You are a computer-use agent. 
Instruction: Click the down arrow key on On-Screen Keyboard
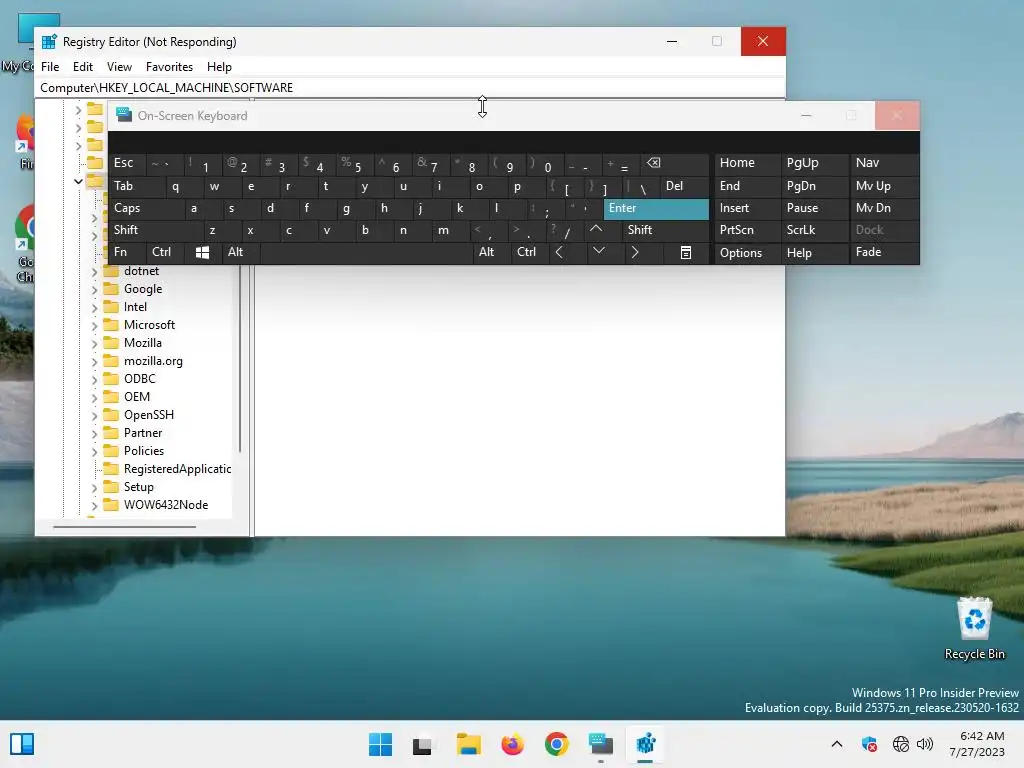click(x=598, y=252)
